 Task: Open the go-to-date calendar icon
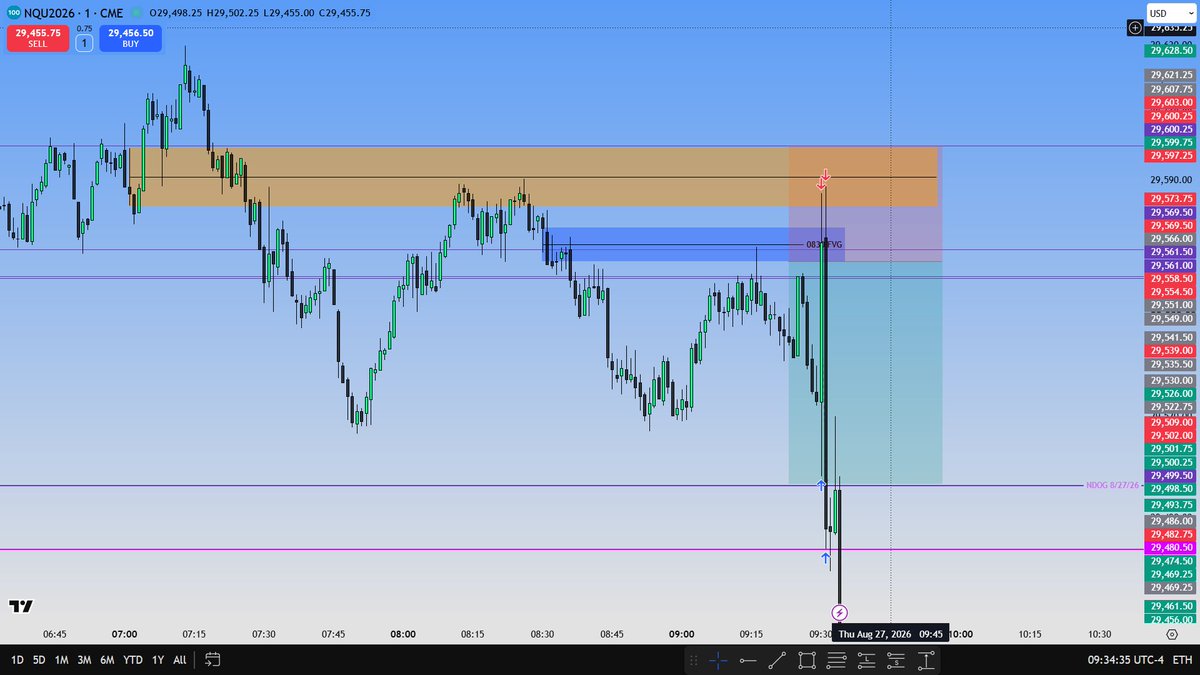point(212,660)
